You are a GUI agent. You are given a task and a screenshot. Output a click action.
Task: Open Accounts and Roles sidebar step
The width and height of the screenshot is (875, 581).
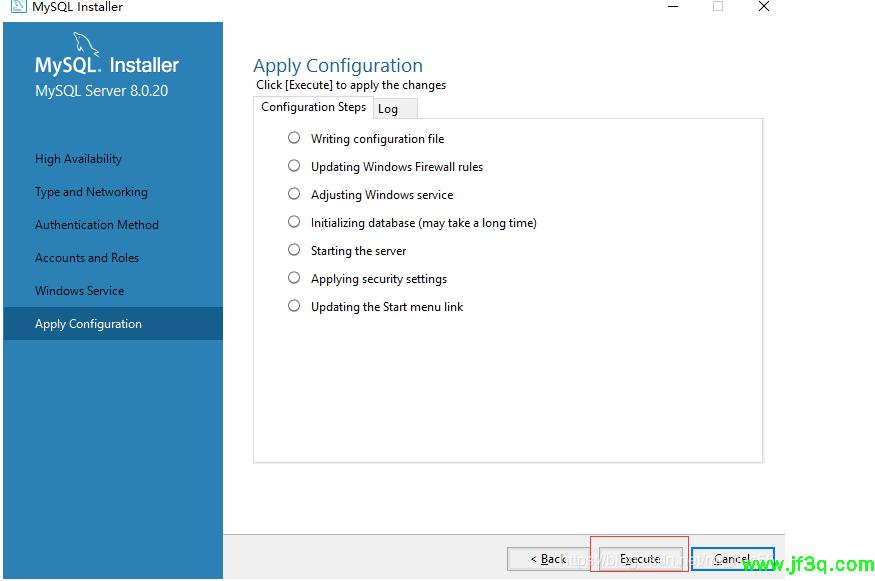tap(86, 258)
